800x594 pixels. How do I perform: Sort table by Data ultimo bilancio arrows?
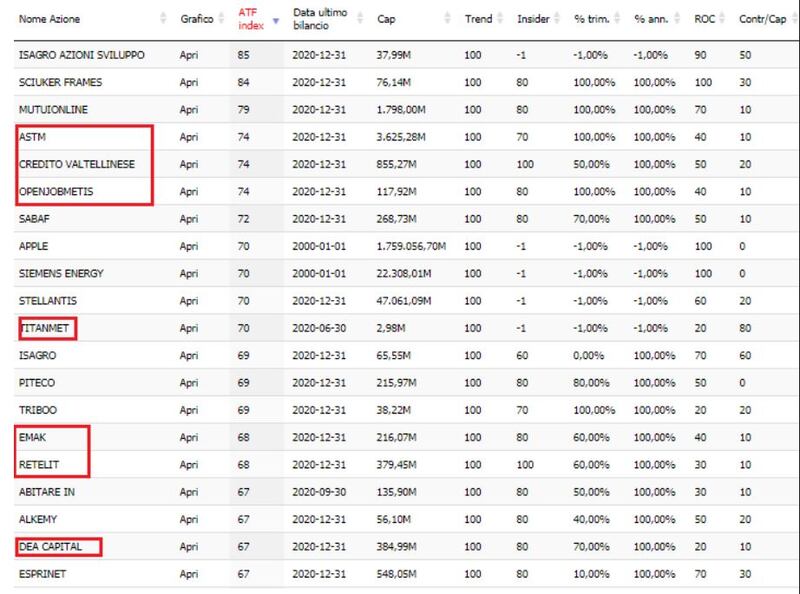click(360, 18)
